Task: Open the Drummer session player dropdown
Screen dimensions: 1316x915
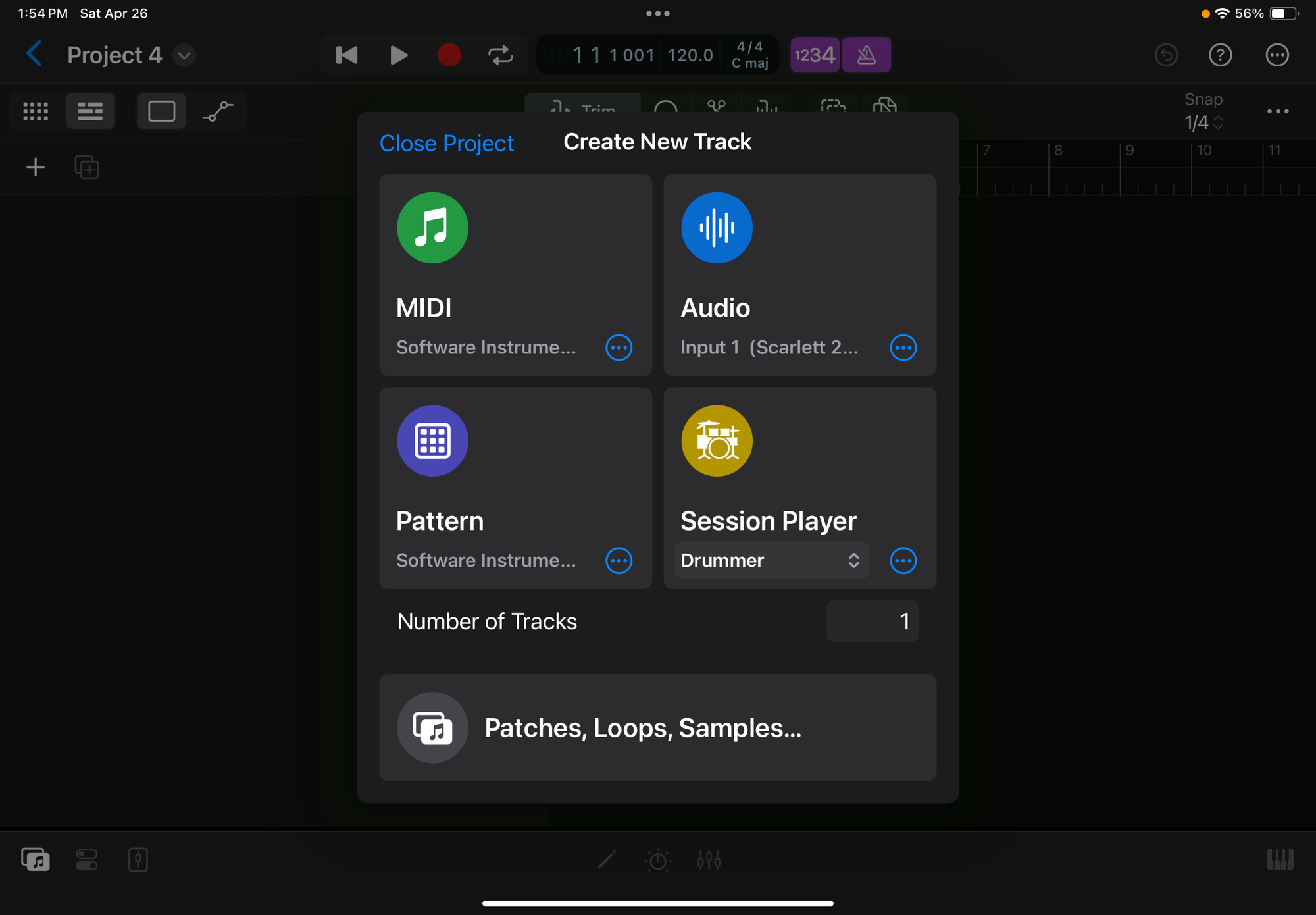Action: pyautogui.click(x=772, y=560)
